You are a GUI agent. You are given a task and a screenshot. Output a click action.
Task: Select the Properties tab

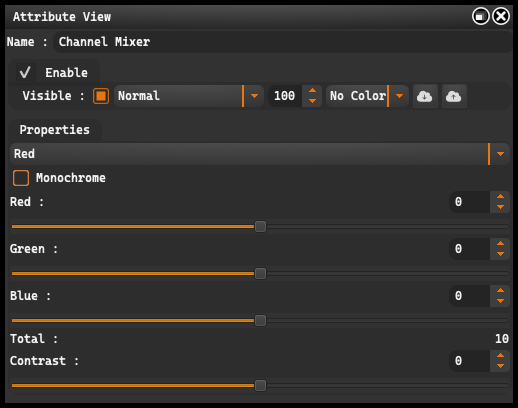click(55, 130)
